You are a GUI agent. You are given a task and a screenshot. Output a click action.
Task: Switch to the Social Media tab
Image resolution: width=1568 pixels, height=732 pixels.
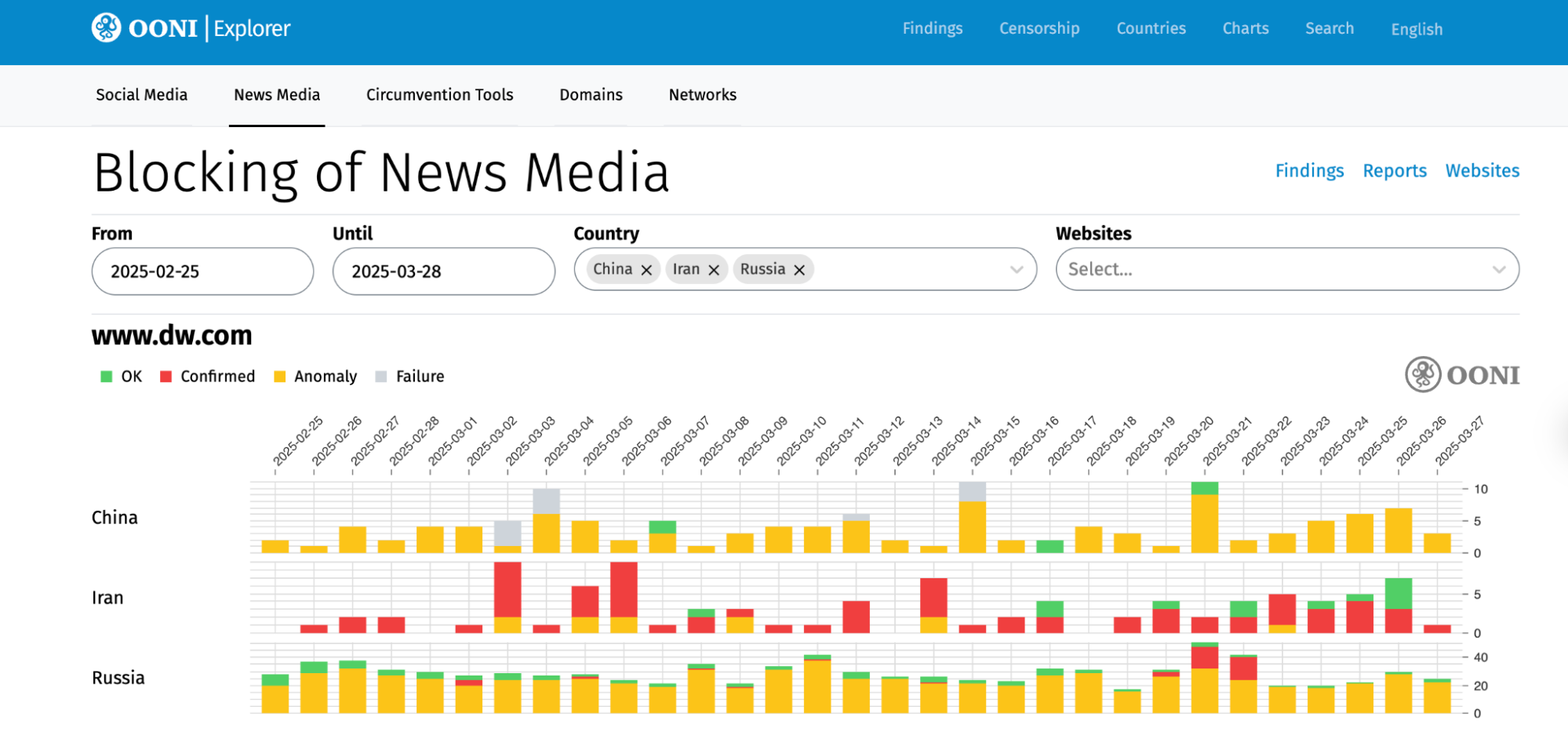(141, 95)
